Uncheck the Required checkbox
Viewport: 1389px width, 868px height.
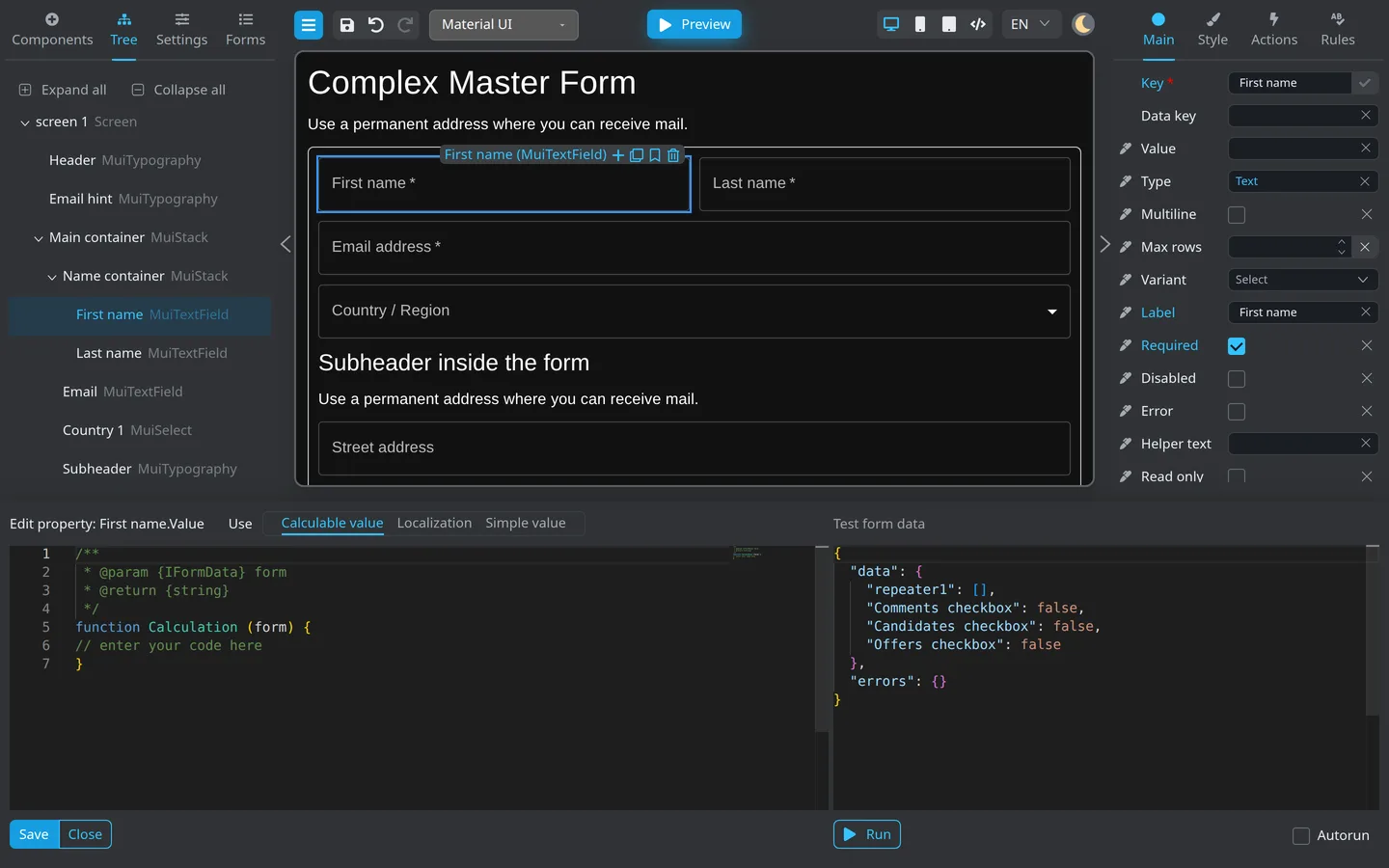pyautogui.click(x=1237, y=346)
